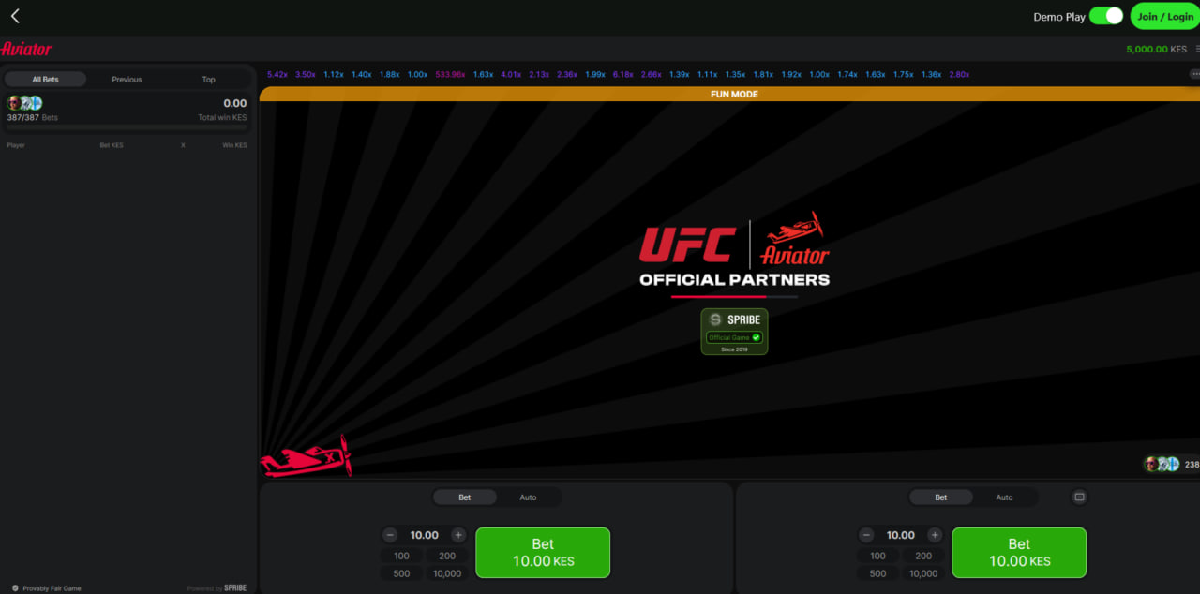The height and width of the screenshot is (594, 1200).
Task: Click the Total win KES value 0.00
Action: click(x=235, y=103)
